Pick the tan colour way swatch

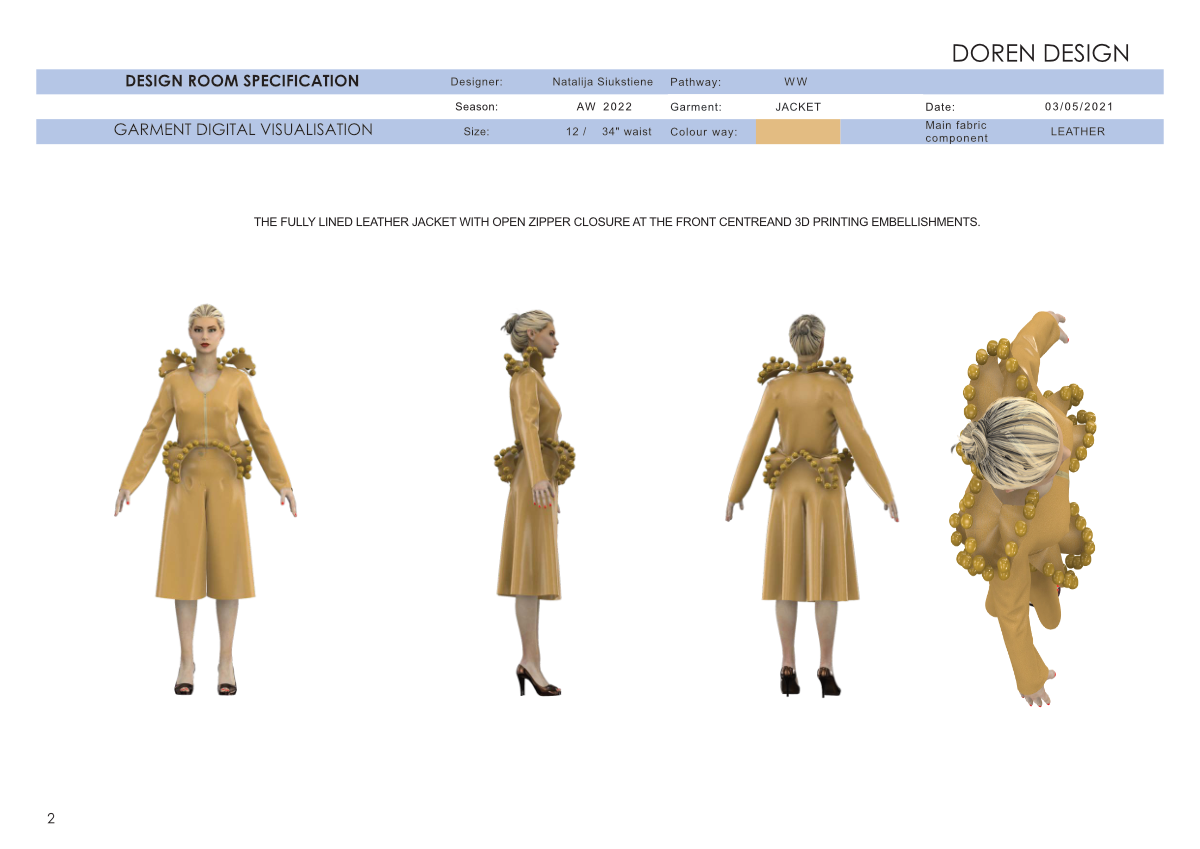click(x=798, y=132)
